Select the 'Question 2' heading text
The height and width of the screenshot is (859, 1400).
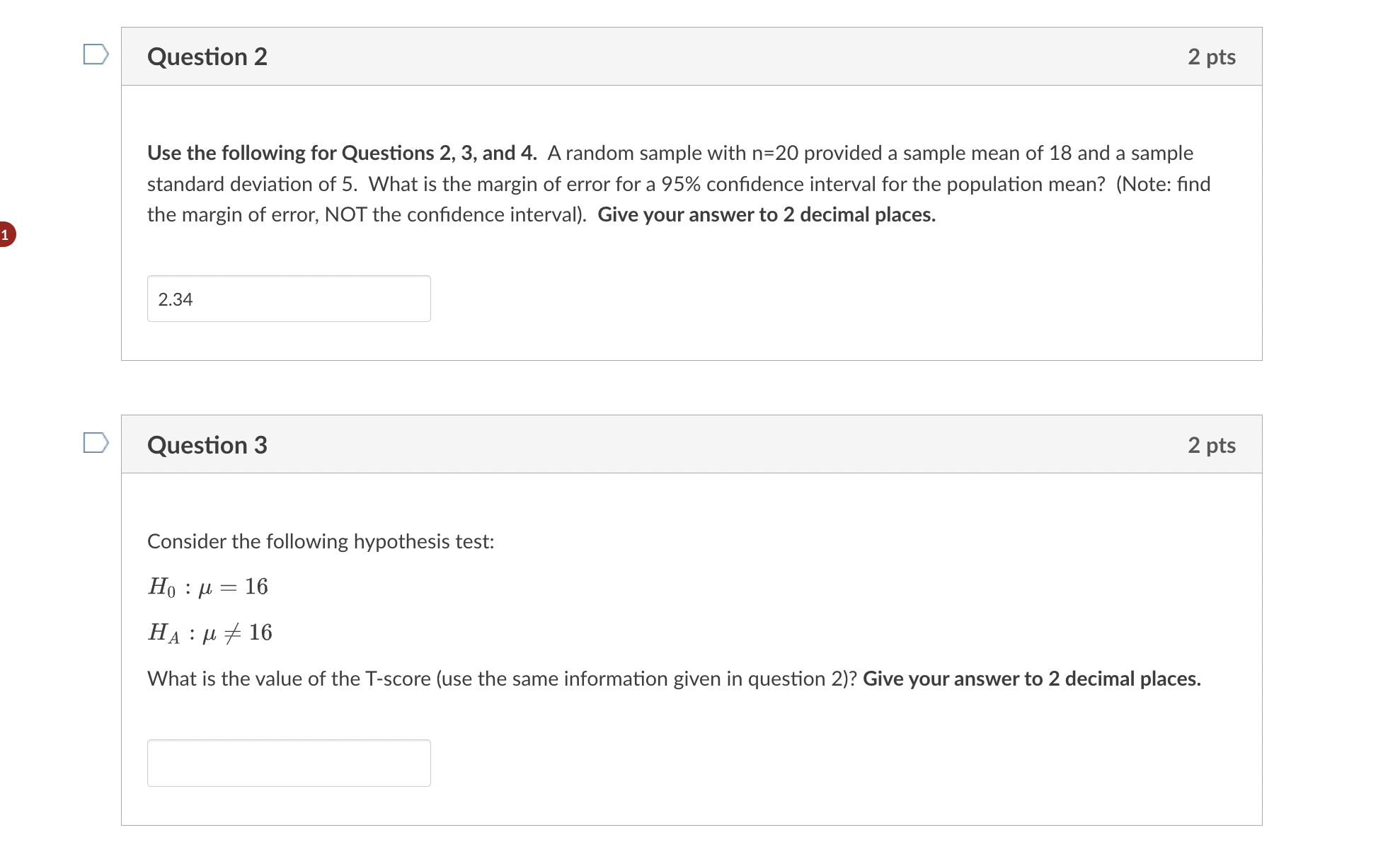coord(207,56)
